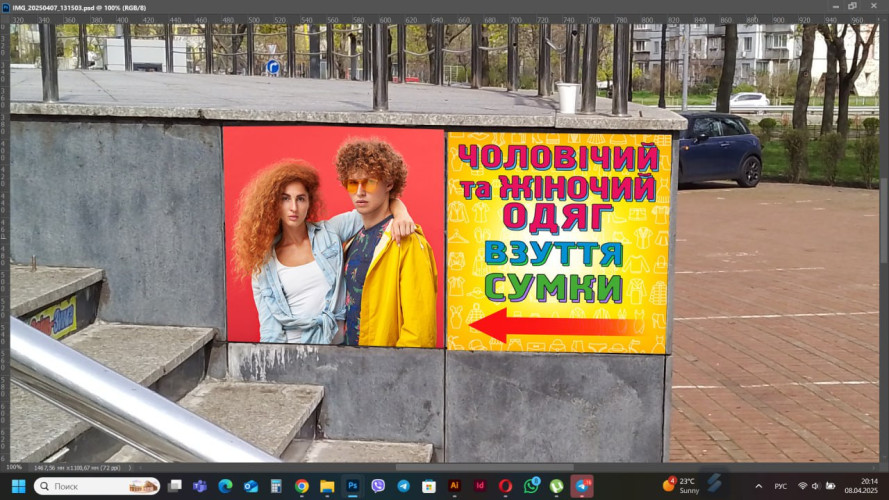This screenshot has width=889, height=500.
Task: Open the РУС input language switcher
Action: [x=780, y=486]
